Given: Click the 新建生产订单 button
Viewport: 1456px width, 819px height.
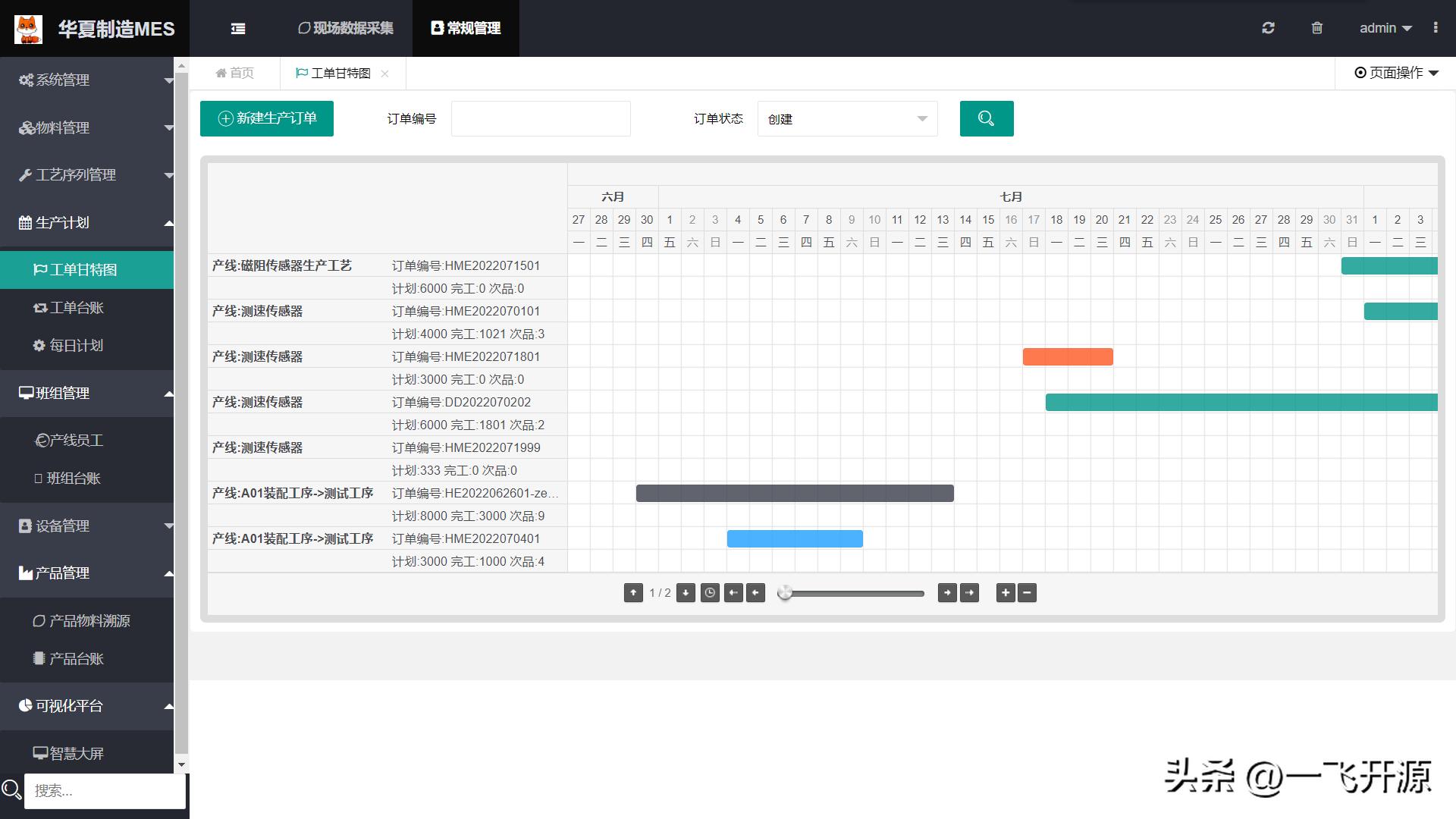Looking at the screenshot, I should (266, 118).
